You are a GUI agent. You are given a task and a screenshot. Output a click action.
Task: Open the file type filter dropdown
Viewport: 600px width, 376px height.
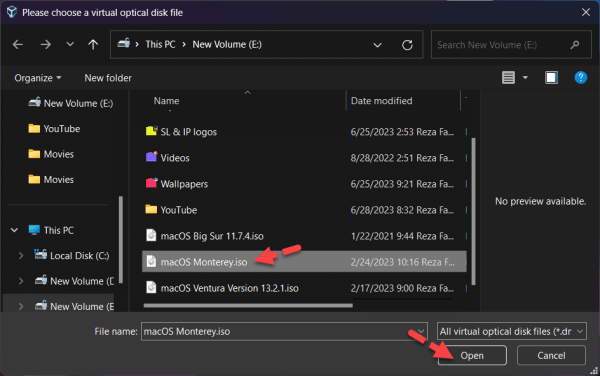(512, 331)
